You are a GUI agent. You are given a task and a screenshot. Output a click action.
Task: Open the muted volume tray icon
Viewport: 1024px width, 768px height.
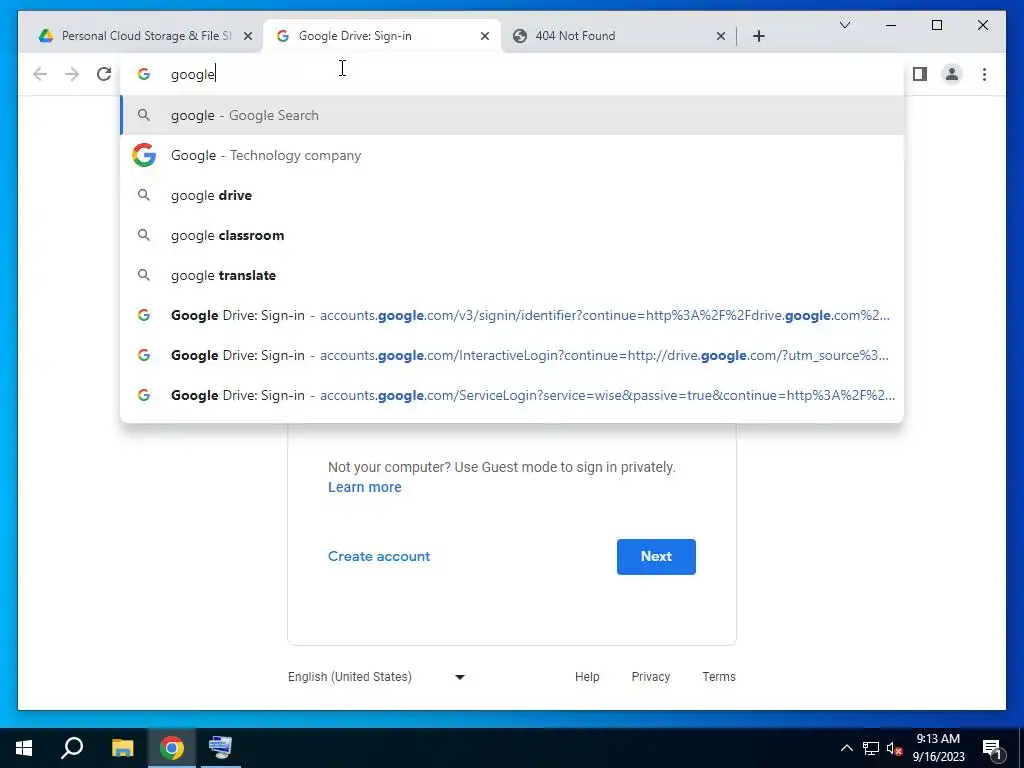pyautogui.click(x=894, y=748)
